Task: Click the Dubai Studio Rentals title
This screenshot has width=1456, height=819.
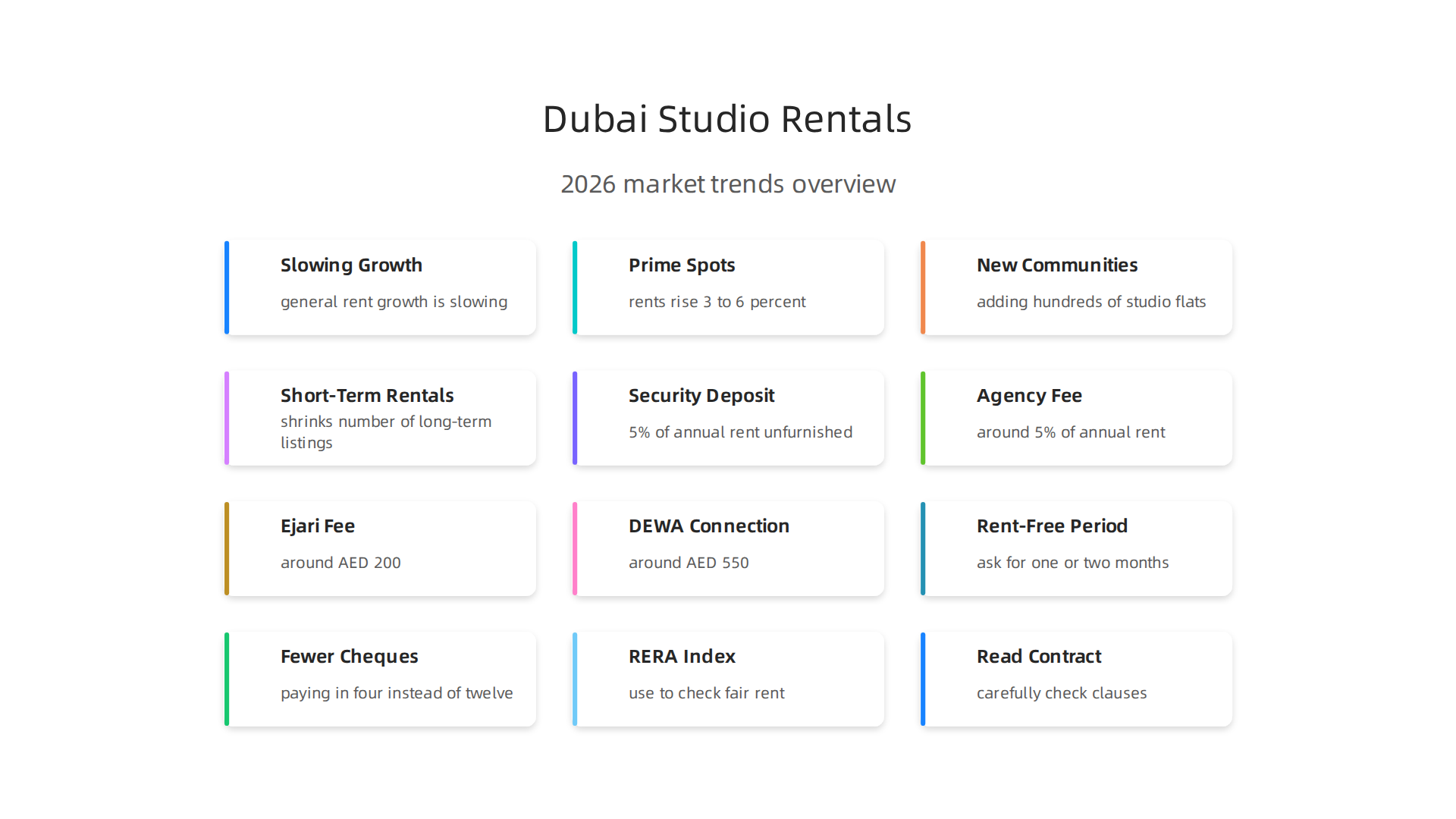Action: [x=727, y=119]
